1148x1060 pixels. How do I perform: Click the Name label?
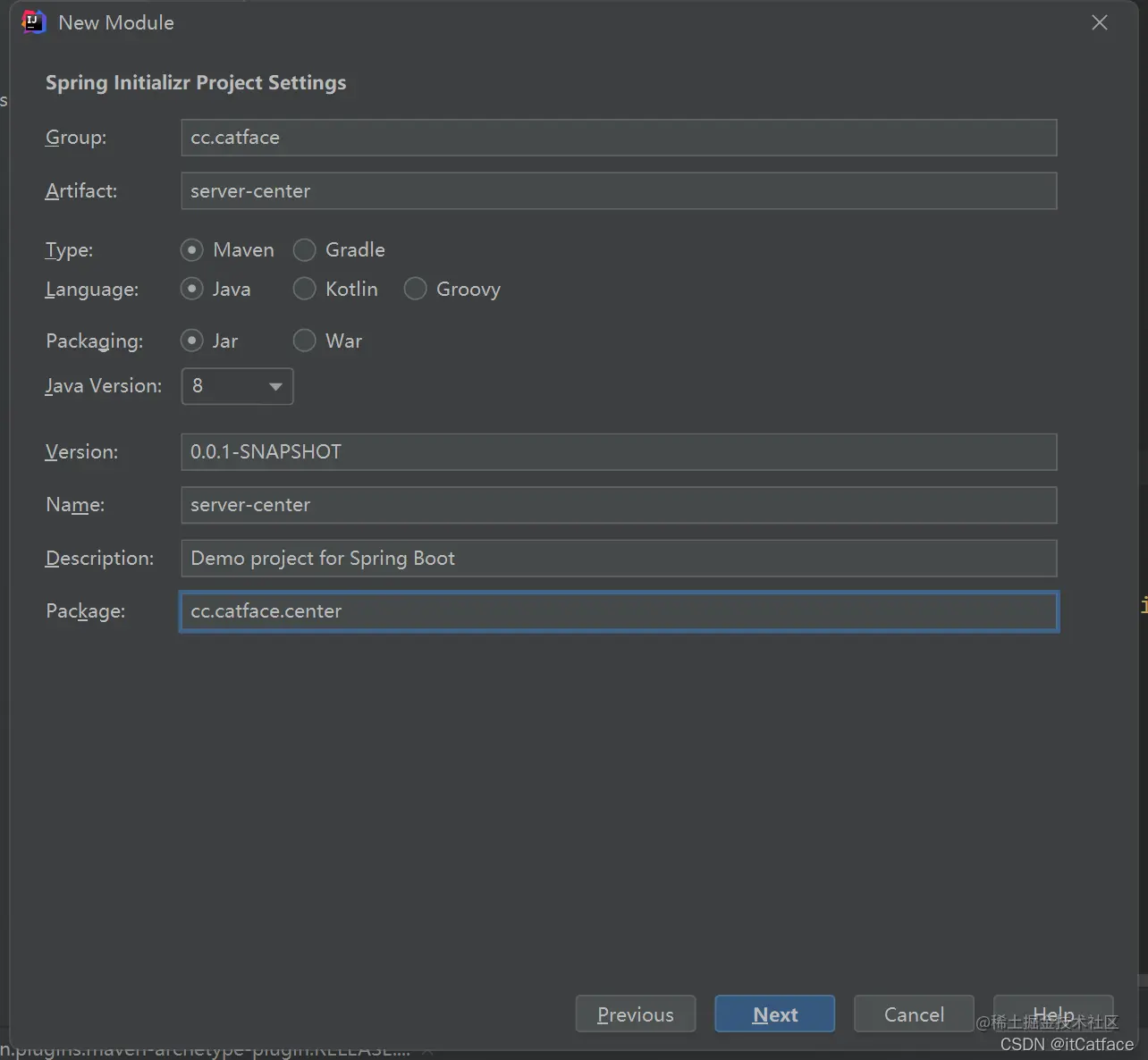(x=75, y=505)
